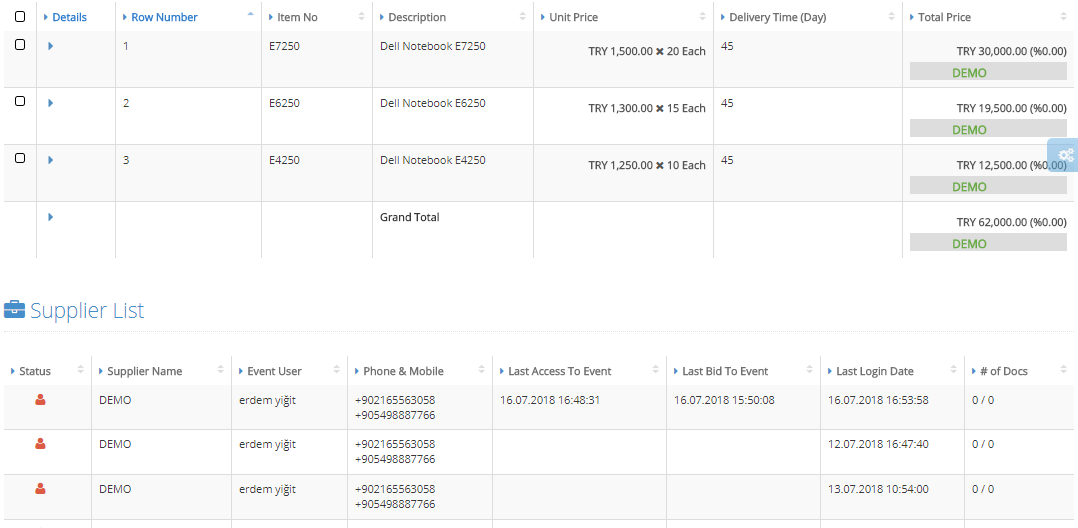Click status icon of first DEMO supplier
The height and width of the screenshot is (528, 1078).
tap(40, 399)
